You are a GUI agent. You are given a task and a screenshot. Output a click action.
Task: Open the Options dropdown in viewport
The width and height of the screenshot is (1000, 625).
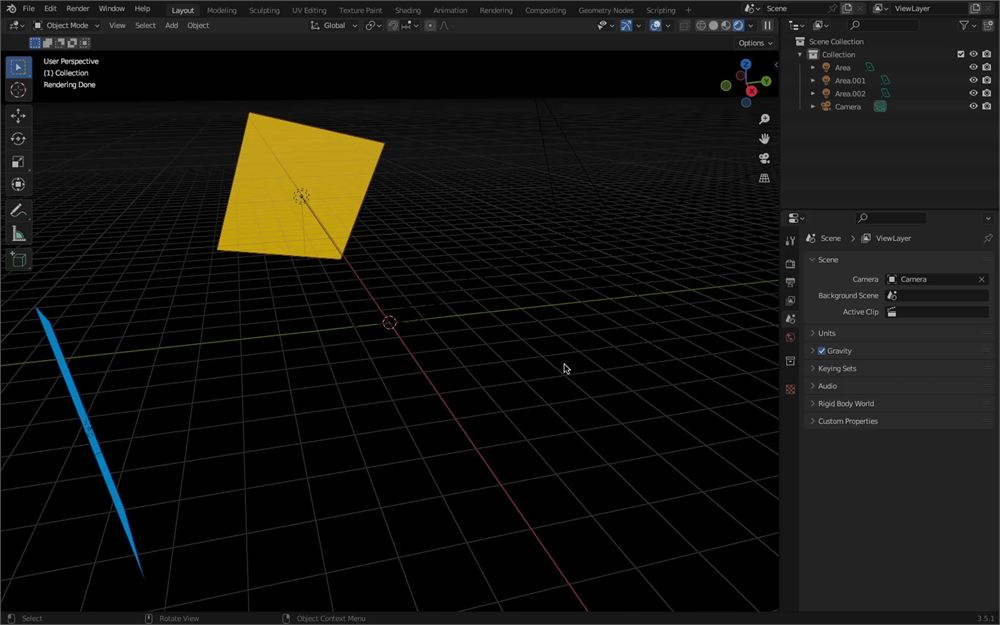[x=756, y=43]
